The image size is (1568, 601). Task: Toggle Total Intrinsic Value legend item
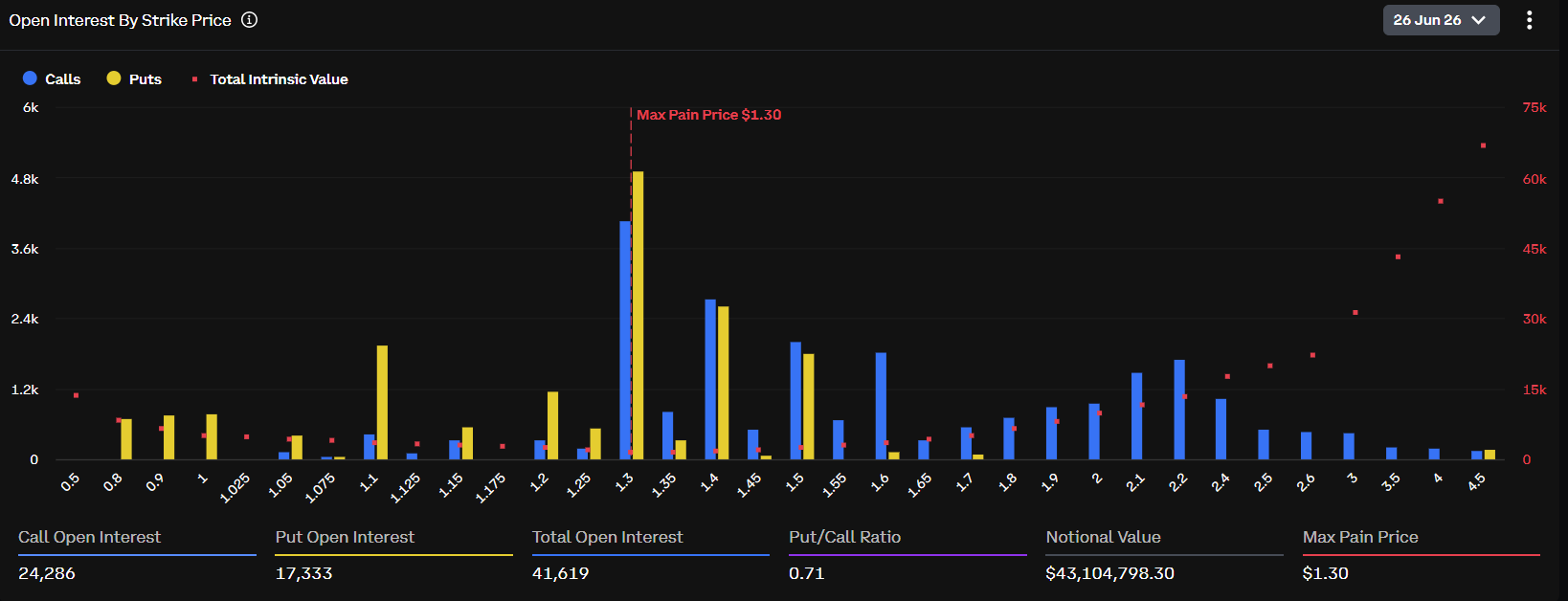coord(269,78)
